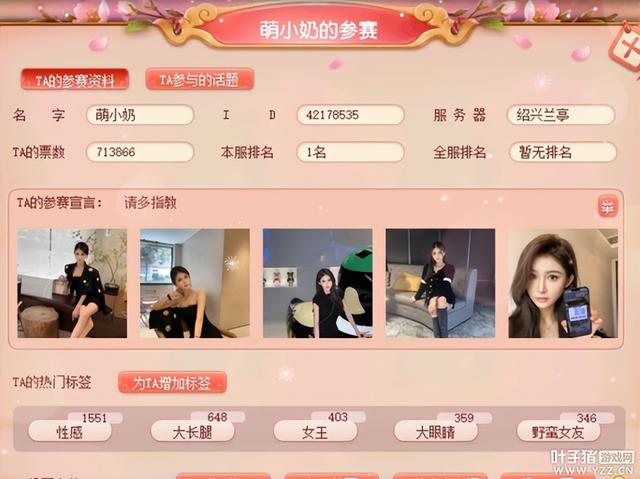This screenshot has width=640, height=479.
Task: Click the name field showing 萌小奶
Action: 140,115
